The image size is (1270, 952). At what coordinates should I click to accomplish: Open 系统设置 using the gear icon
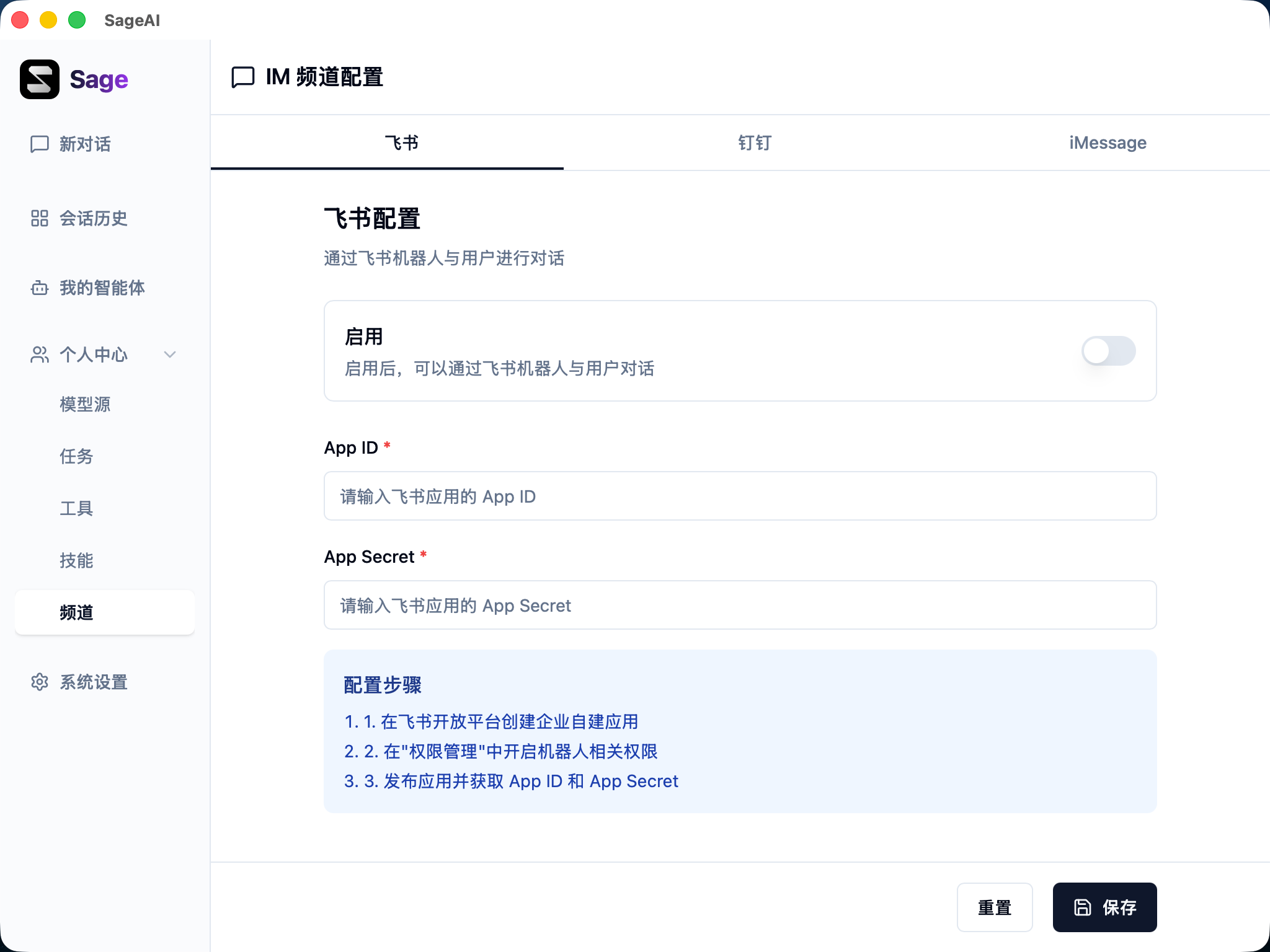click(40, 682)
